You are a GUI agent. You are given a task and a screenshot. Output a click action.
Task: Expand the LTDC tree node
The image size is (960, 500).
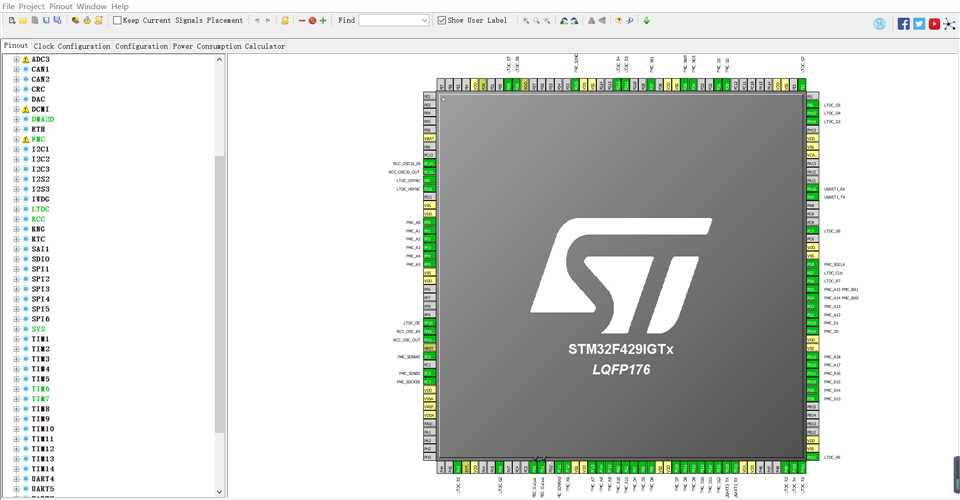tap(17, 209)
